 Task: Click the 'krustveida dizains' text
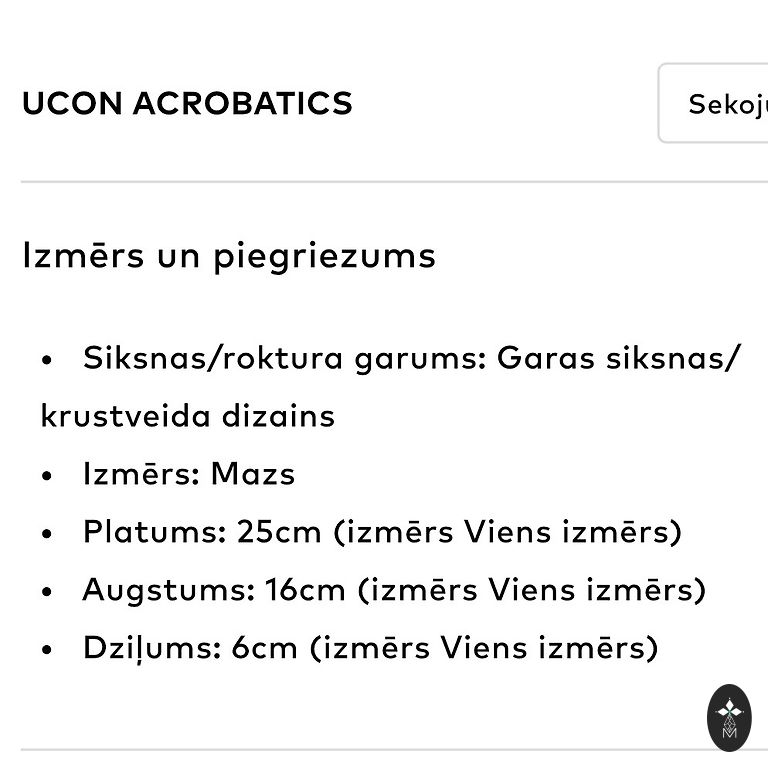(x=188, y=416)
